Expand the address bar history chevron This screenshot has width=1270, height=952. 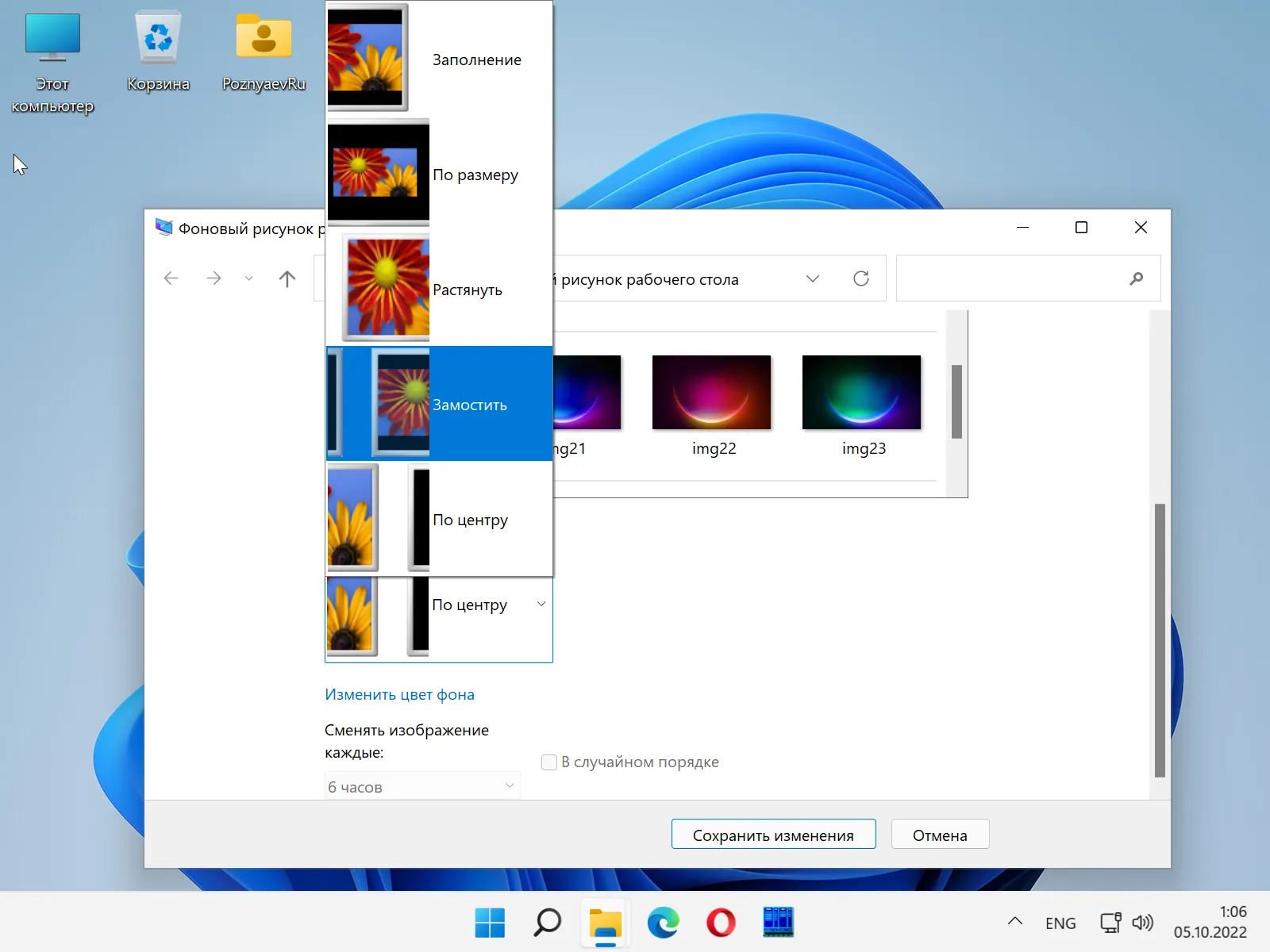(x=812, y=278)
